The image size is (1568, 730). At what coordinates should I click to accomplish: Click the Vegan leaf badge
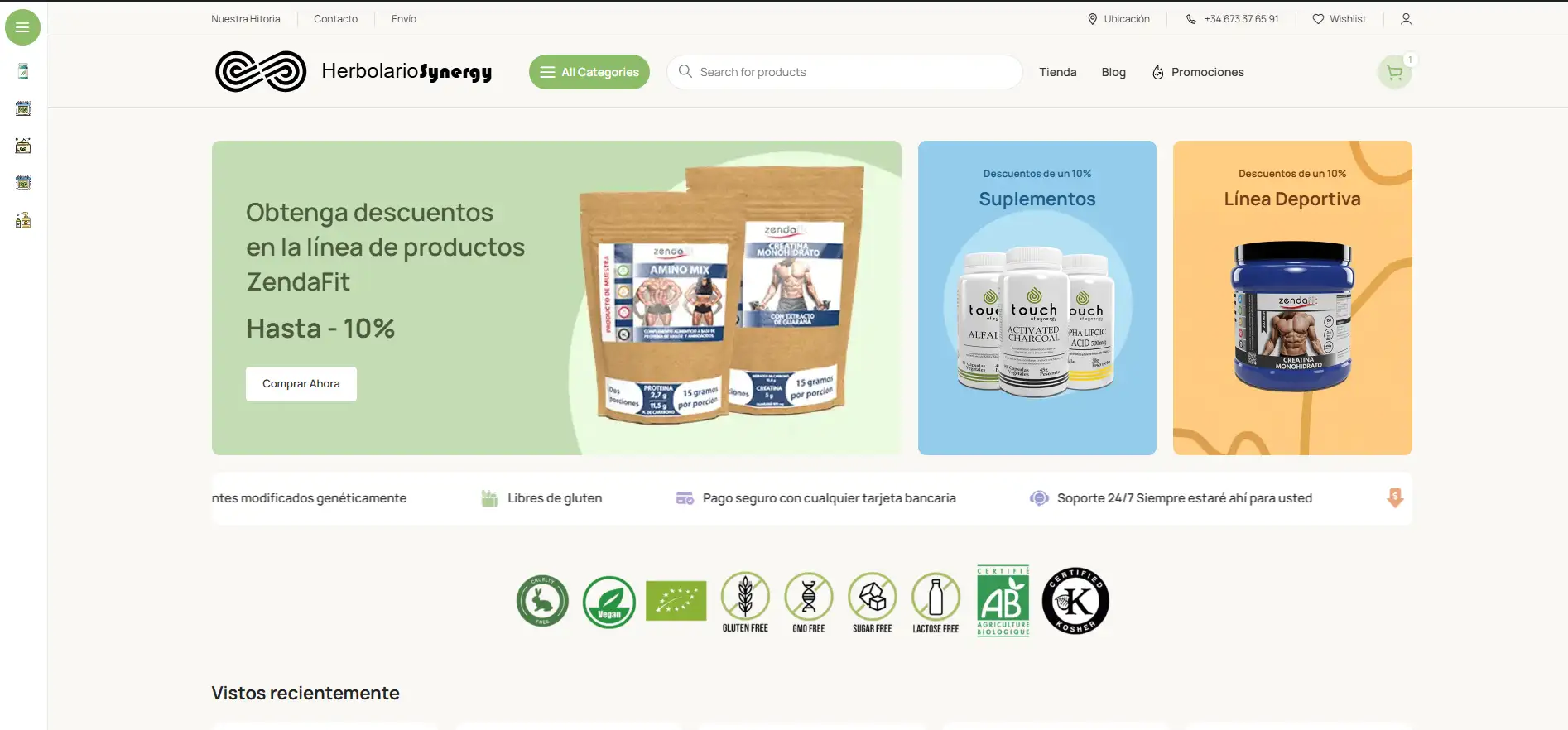click(609, 602)
